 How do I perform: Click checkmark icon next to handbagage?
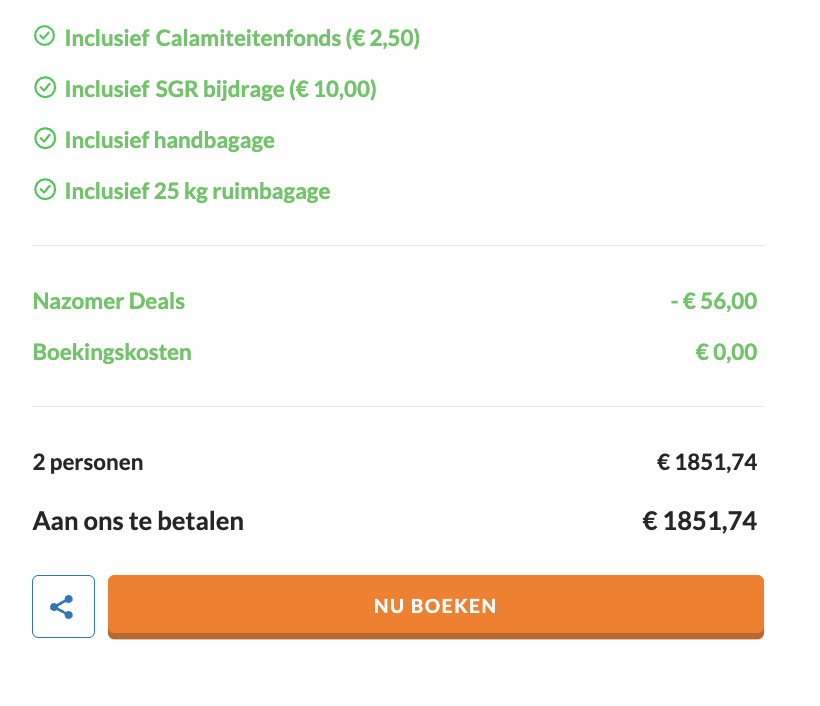tap(44, 139)
